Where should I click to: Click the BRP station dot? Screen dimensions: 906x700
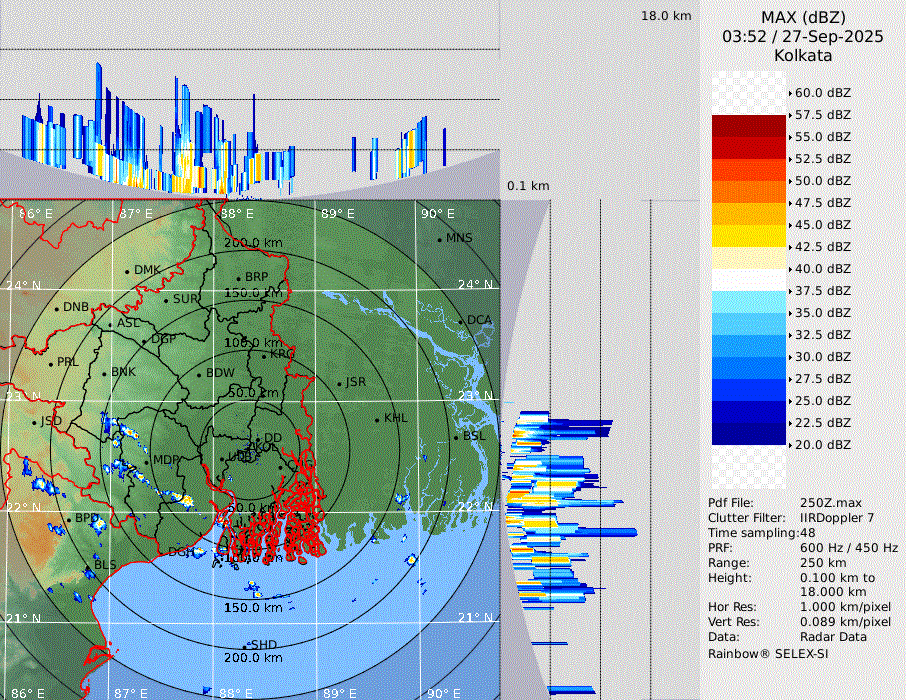point(238,278)
